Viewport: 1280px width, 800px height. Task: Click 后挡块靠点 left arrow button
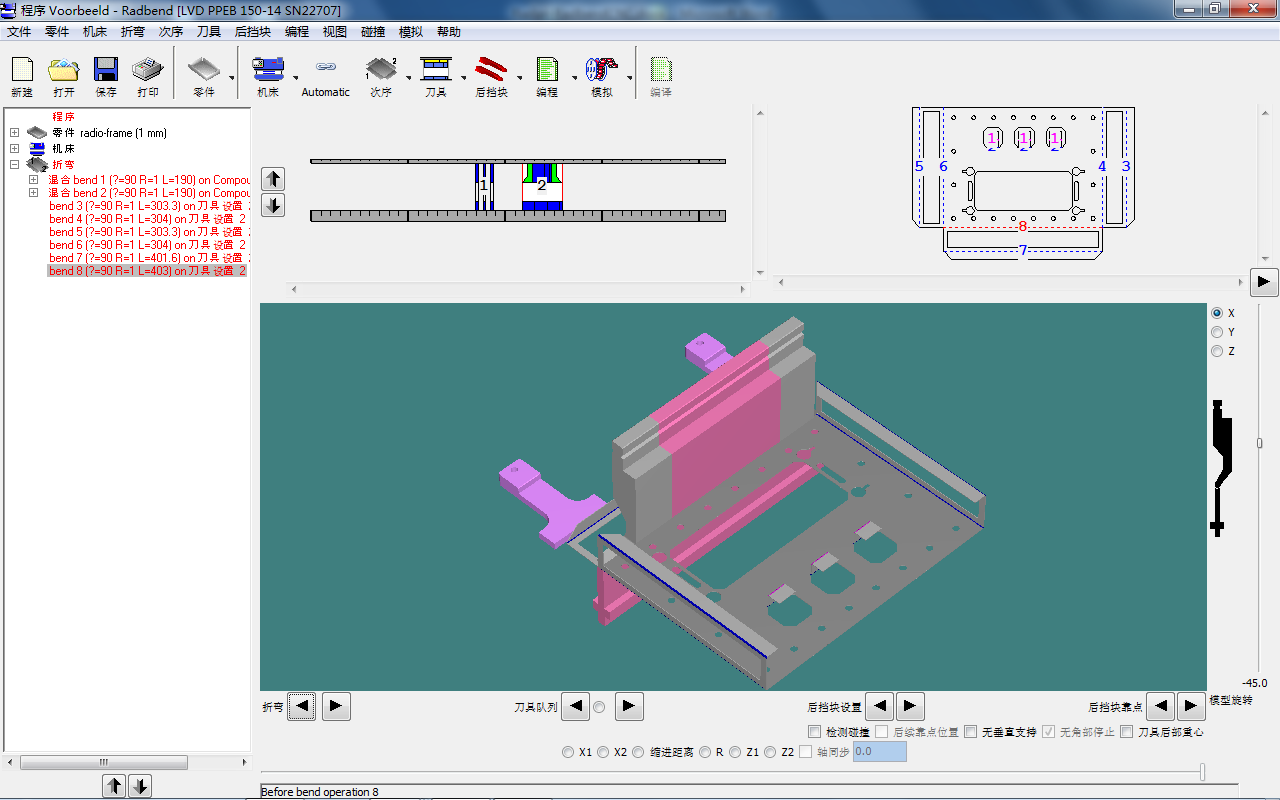coord(1160,706)
